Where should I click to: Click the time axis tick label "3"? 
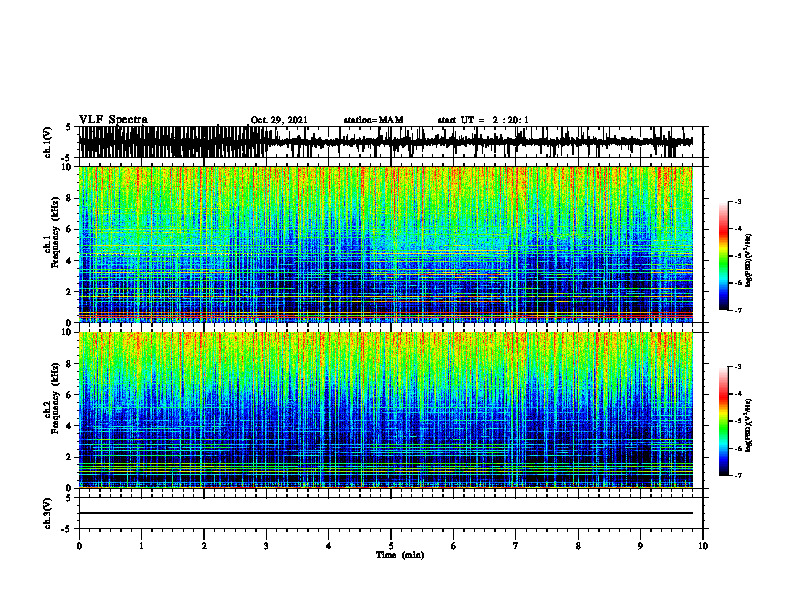[x=266, y=546]
